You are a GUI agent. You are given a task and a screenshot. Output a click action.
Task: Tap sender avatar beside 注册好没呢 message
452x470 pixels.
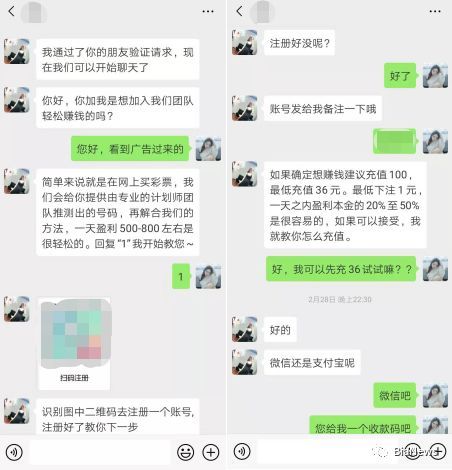(245, 42)
